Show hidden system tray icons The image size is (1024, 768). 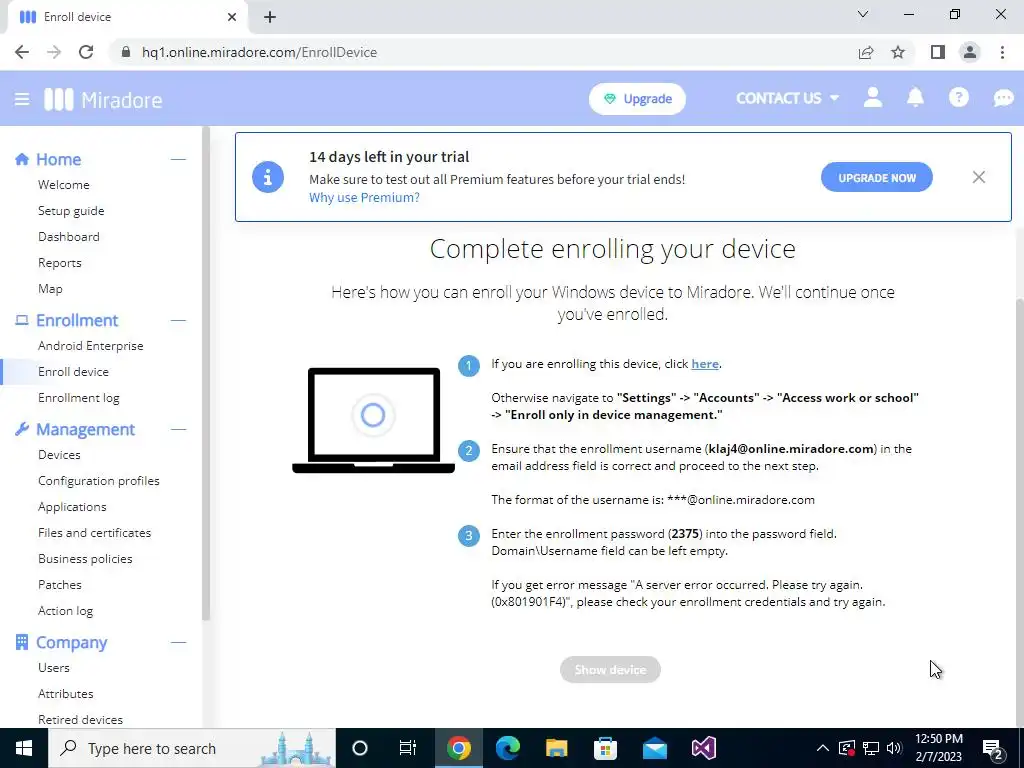(x=823, y=748)
